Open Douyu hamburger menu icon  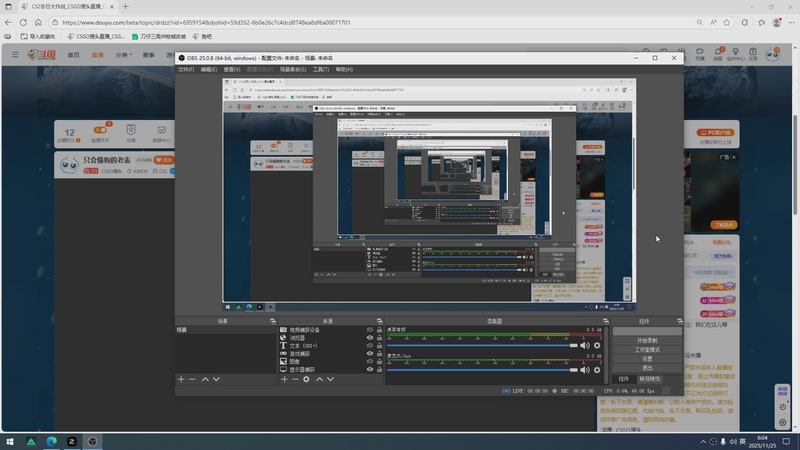15,55
